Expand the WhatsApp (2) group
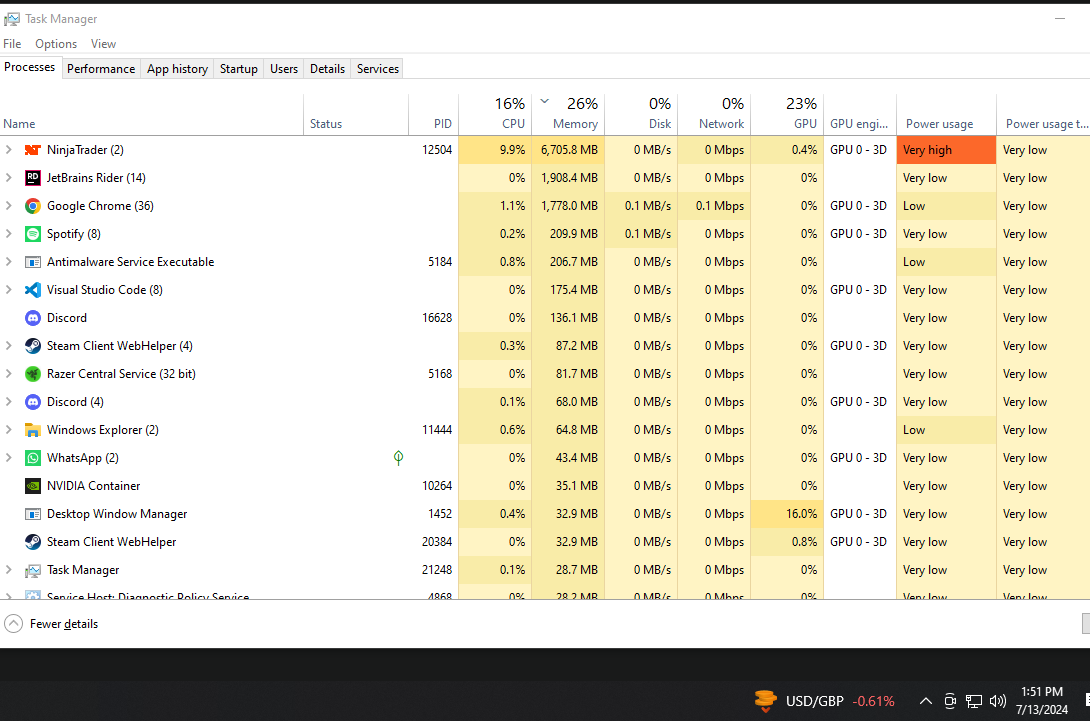Screen dimensions: 1090x721 pyautogui.click(x=9, y=457)
